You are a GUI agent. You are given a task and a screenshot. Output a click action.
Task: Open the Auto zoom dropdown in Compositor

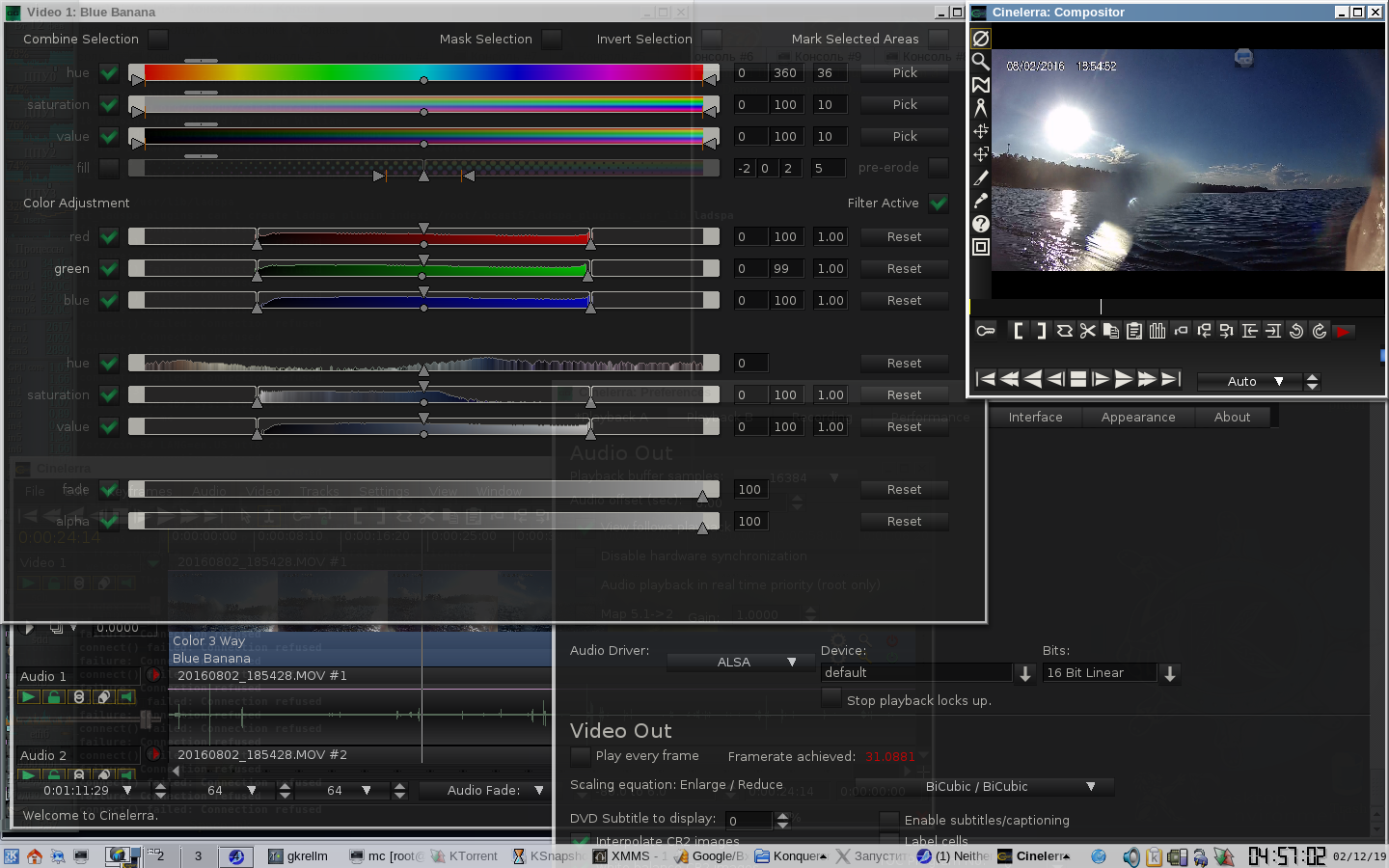1249,381
